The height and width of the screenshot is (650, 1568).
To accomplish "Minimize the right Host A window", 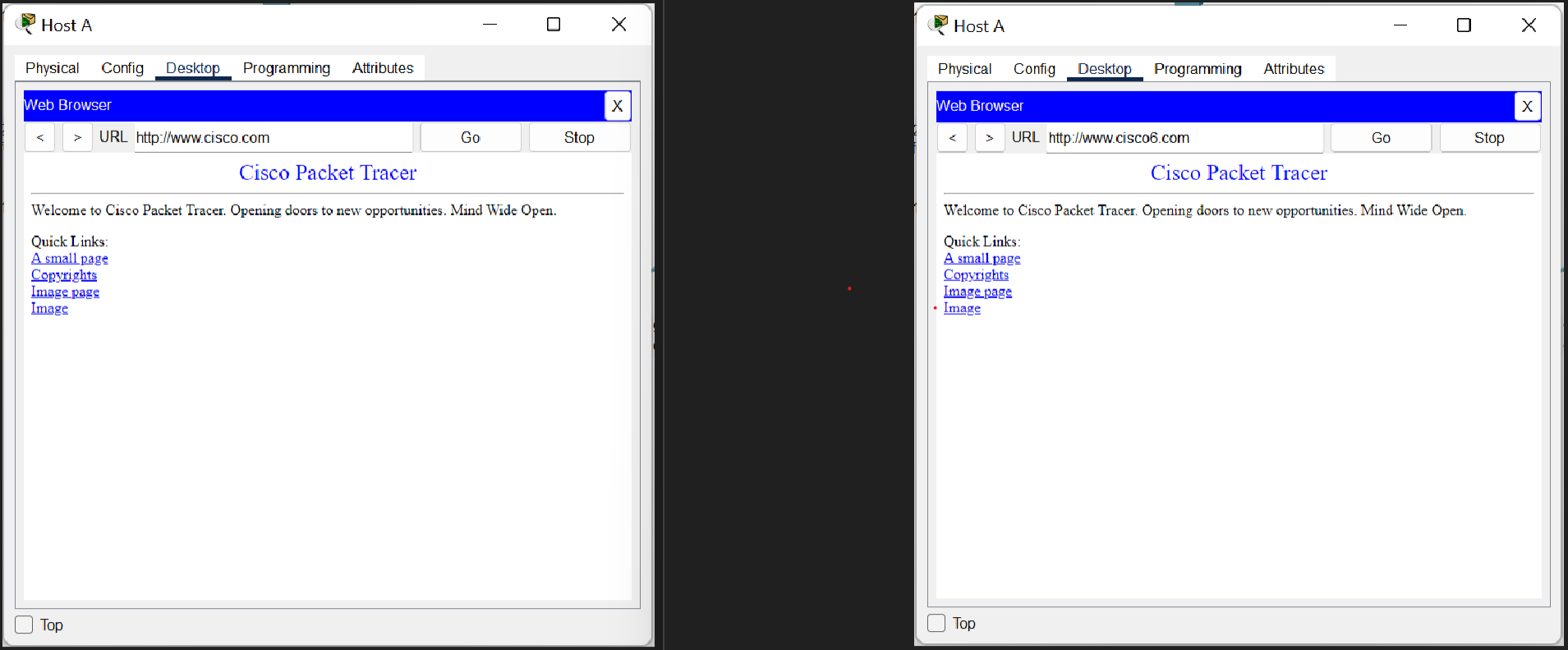I will tap(1400, 25).
